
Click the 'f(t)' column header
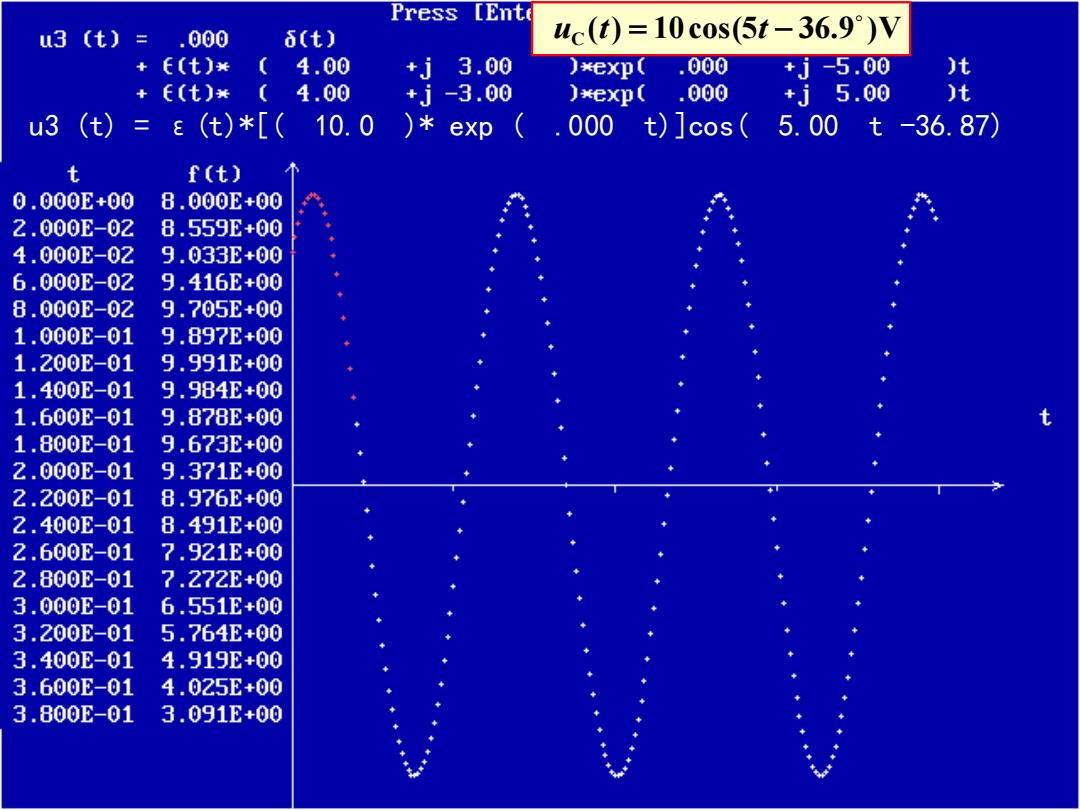(x=215, y=175)
